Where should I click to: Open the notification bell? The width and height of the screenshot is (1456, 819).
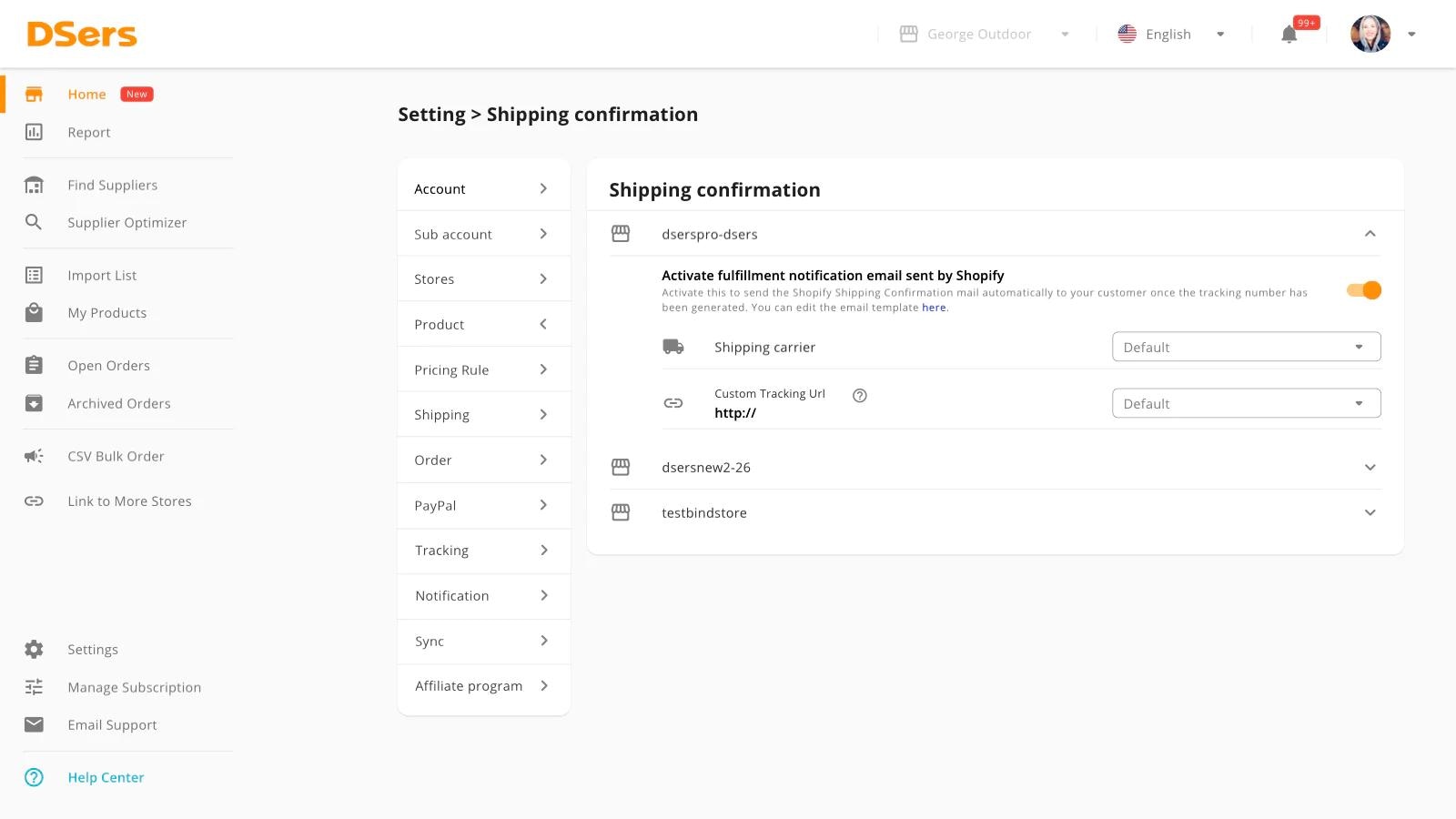pos(1288,34)
